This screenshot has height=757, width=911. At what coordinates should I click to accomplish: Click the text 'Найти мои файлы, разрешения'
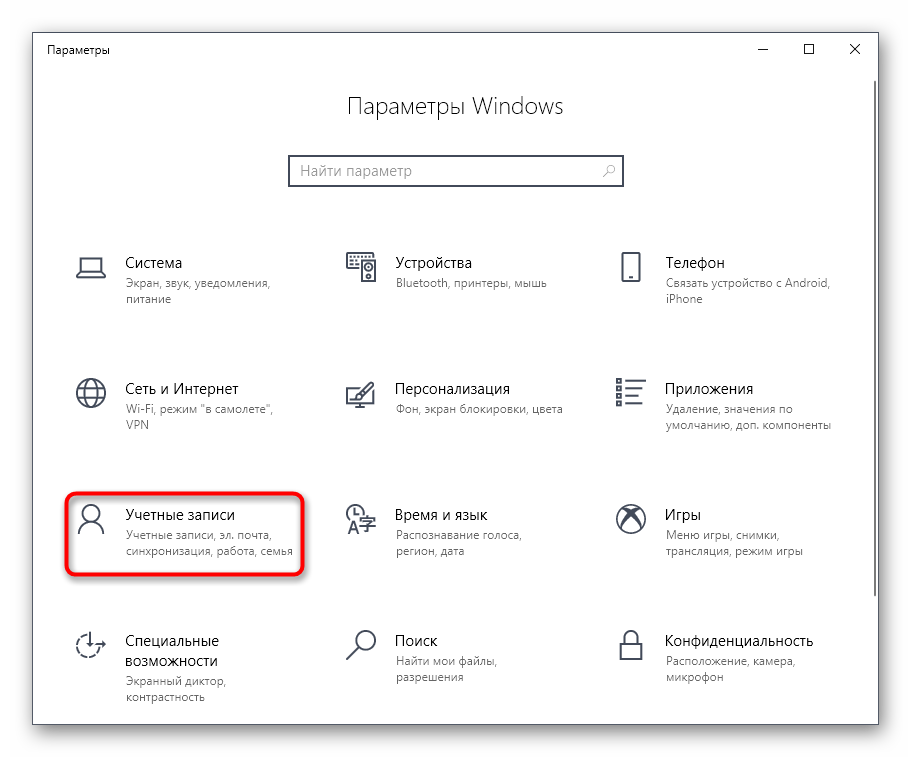click(446, 669)
